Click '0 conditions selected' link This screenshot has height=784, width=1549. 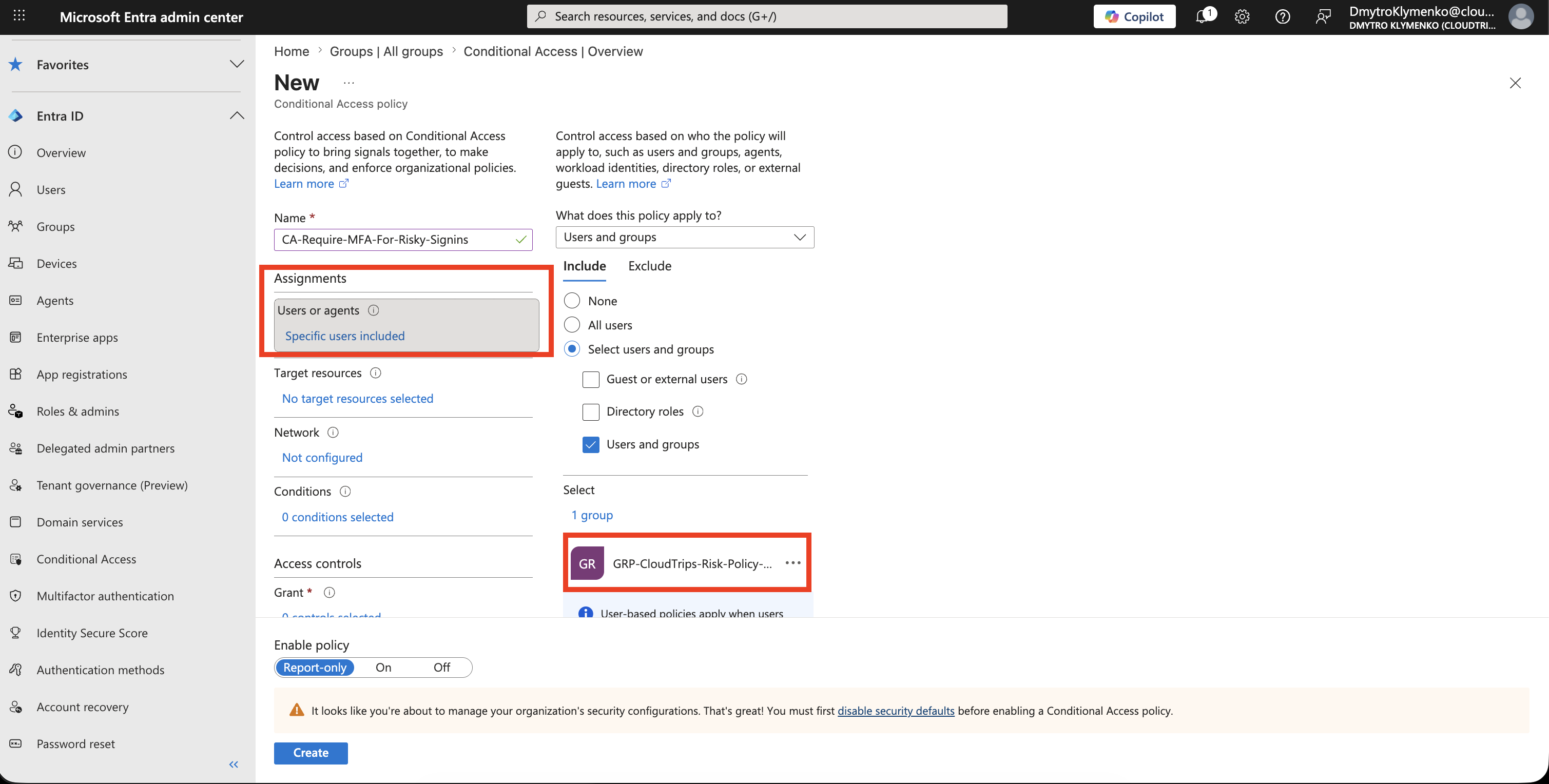coord(338,517)
